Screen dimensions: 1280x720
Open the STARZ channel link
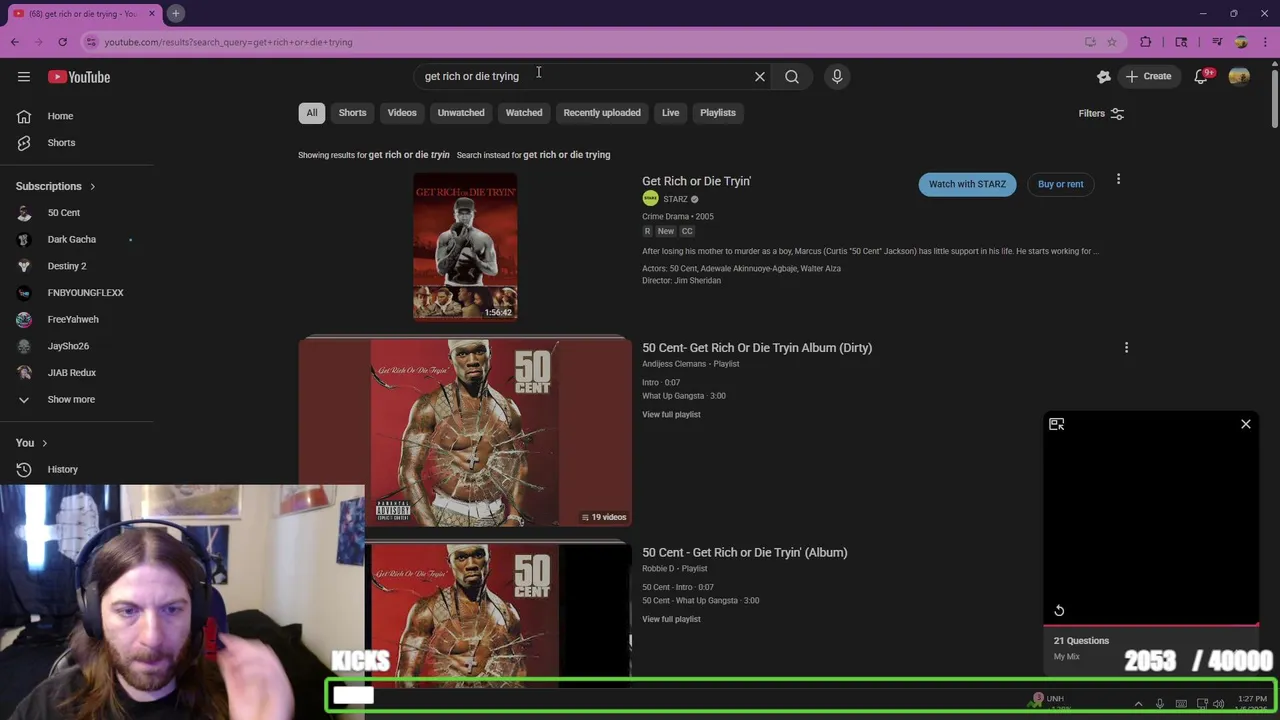[675, 199]
